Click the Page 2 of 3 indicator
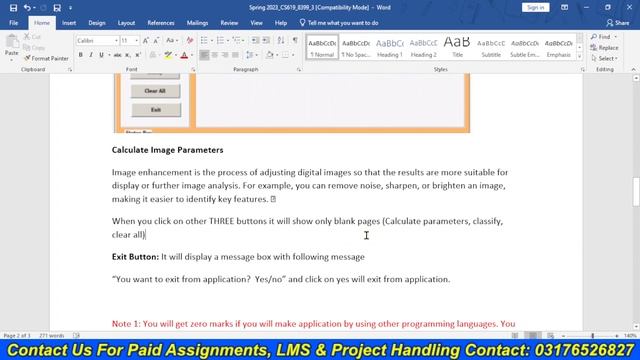 [17, 336]
